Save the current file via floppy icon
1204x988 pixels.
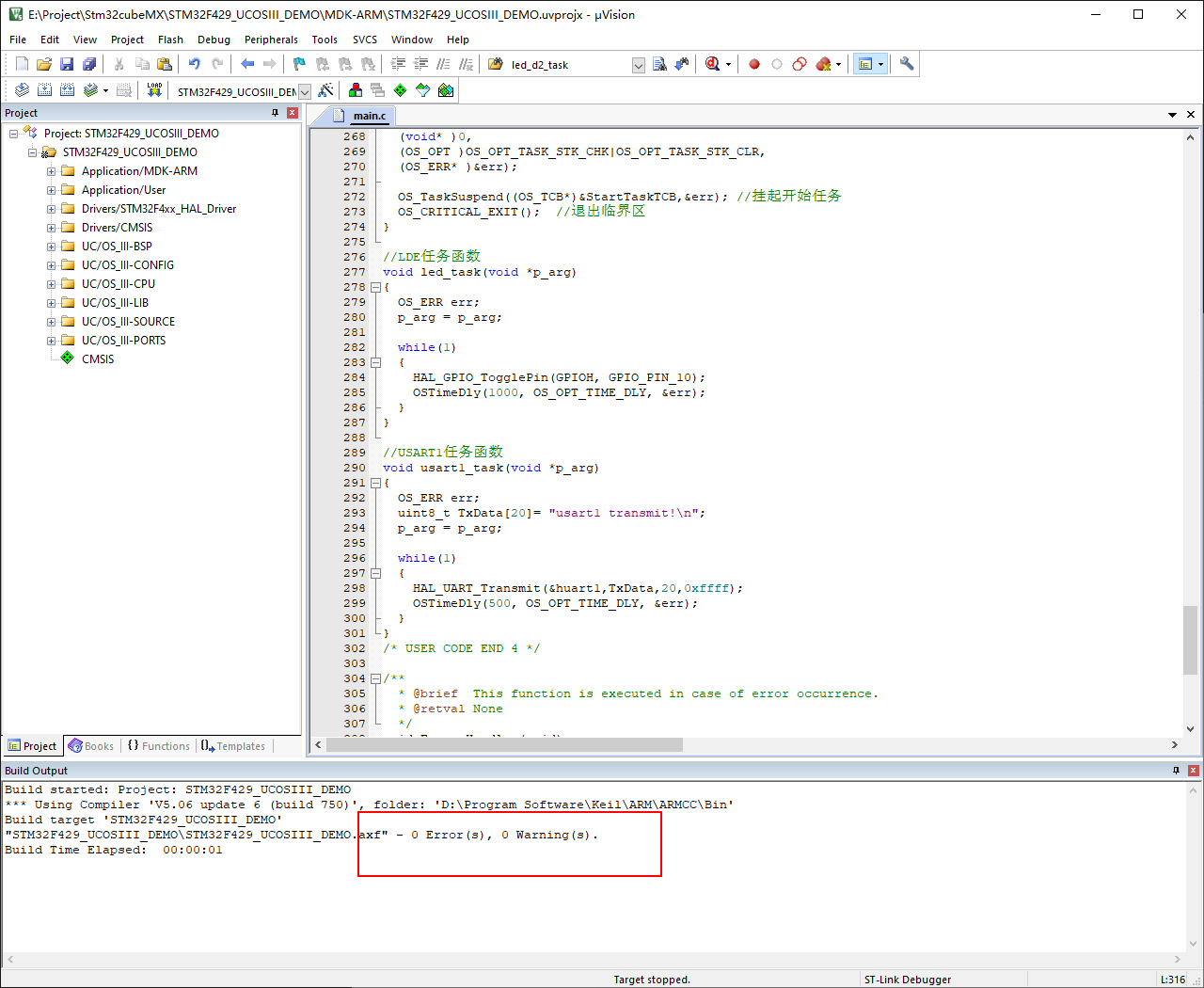click(x=67, y=64)
